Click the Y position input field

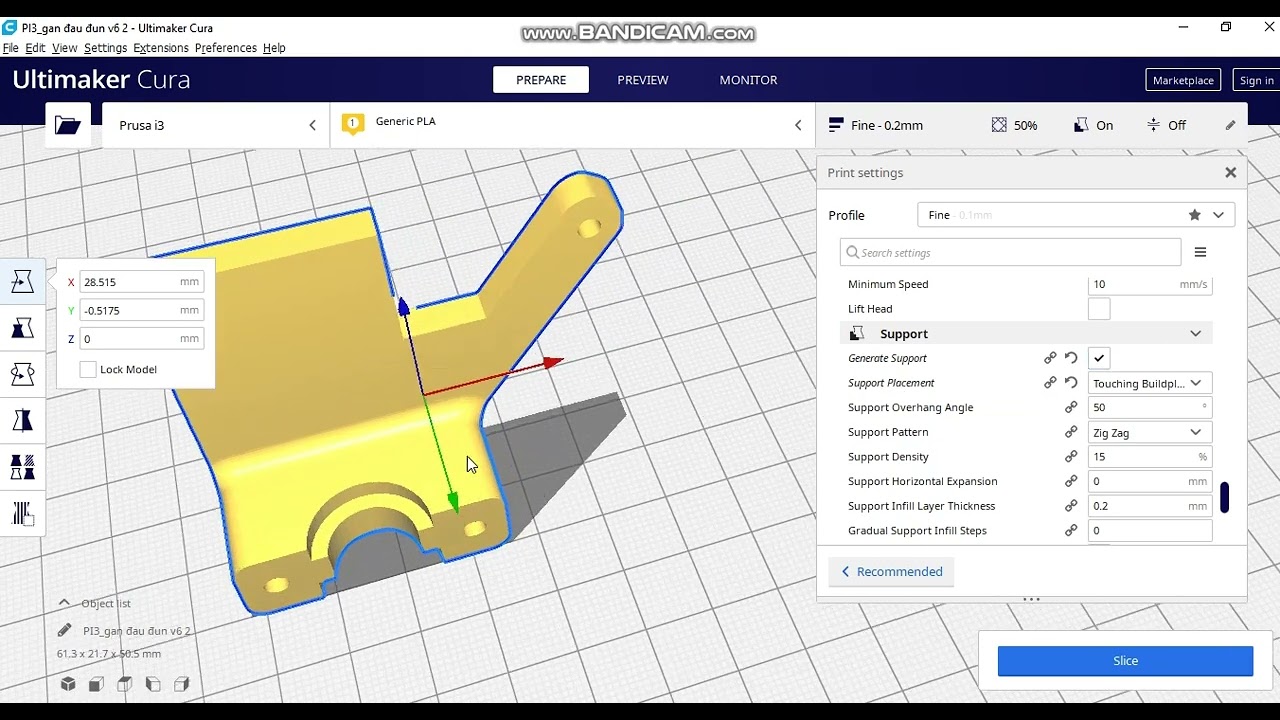tap(142, 310)
